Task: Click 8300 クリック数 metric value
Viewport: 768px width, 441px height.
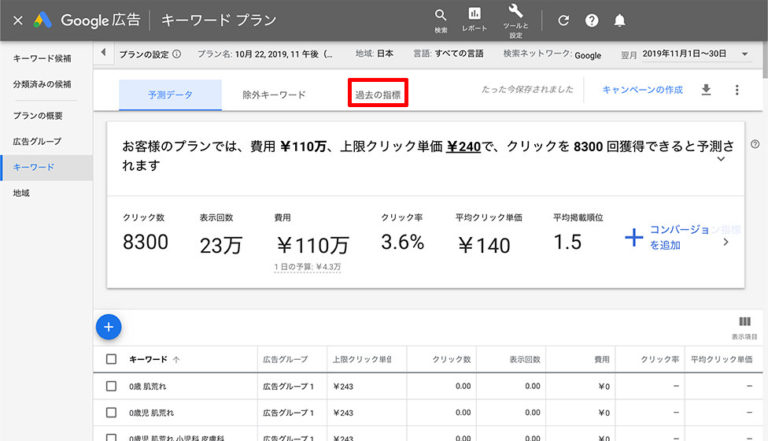Action: coord(145,242)
